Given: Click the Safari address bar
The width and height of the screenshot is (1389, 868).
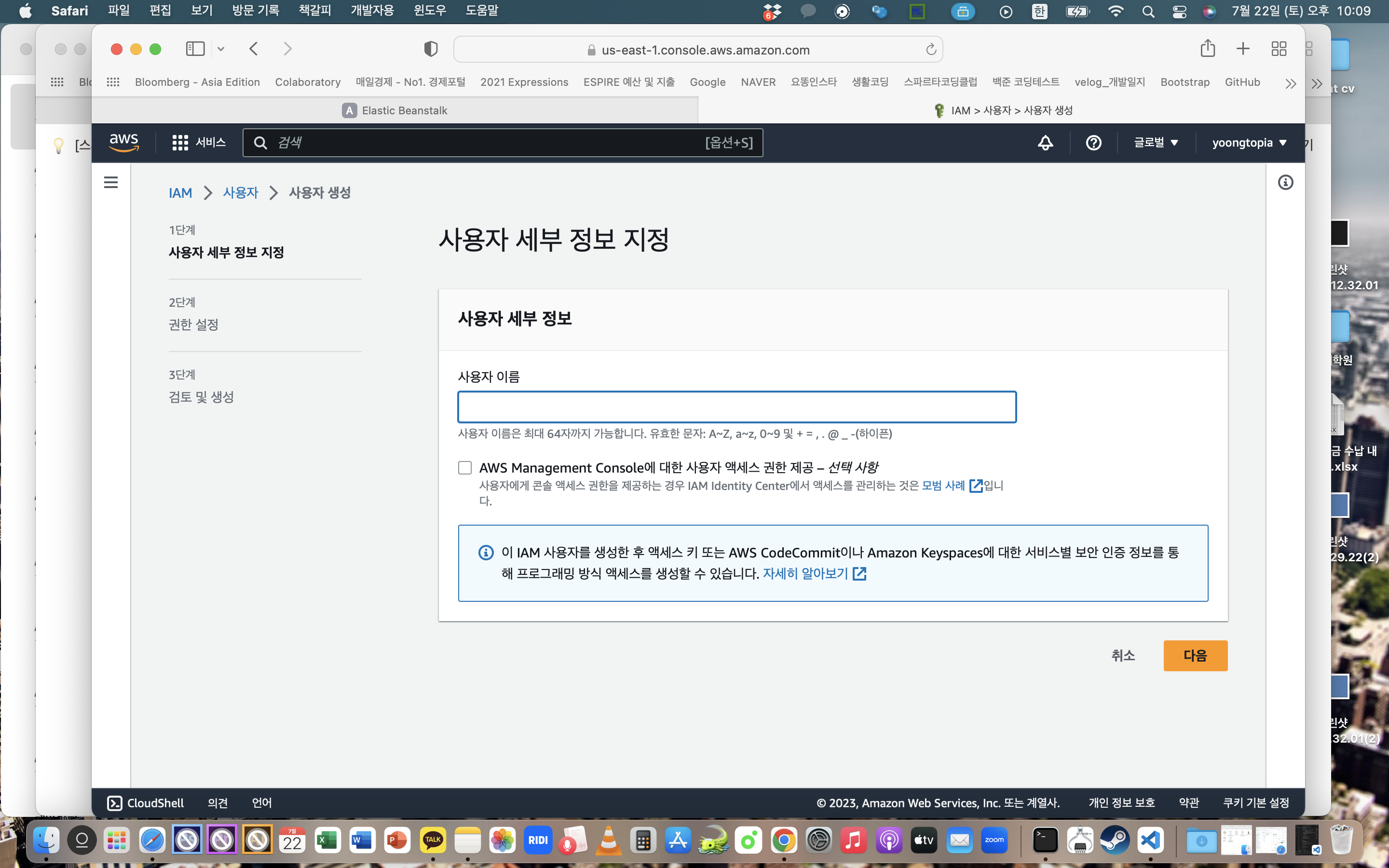Looking at the screenshot, I should pyautogui.click(x=698, y=50).
